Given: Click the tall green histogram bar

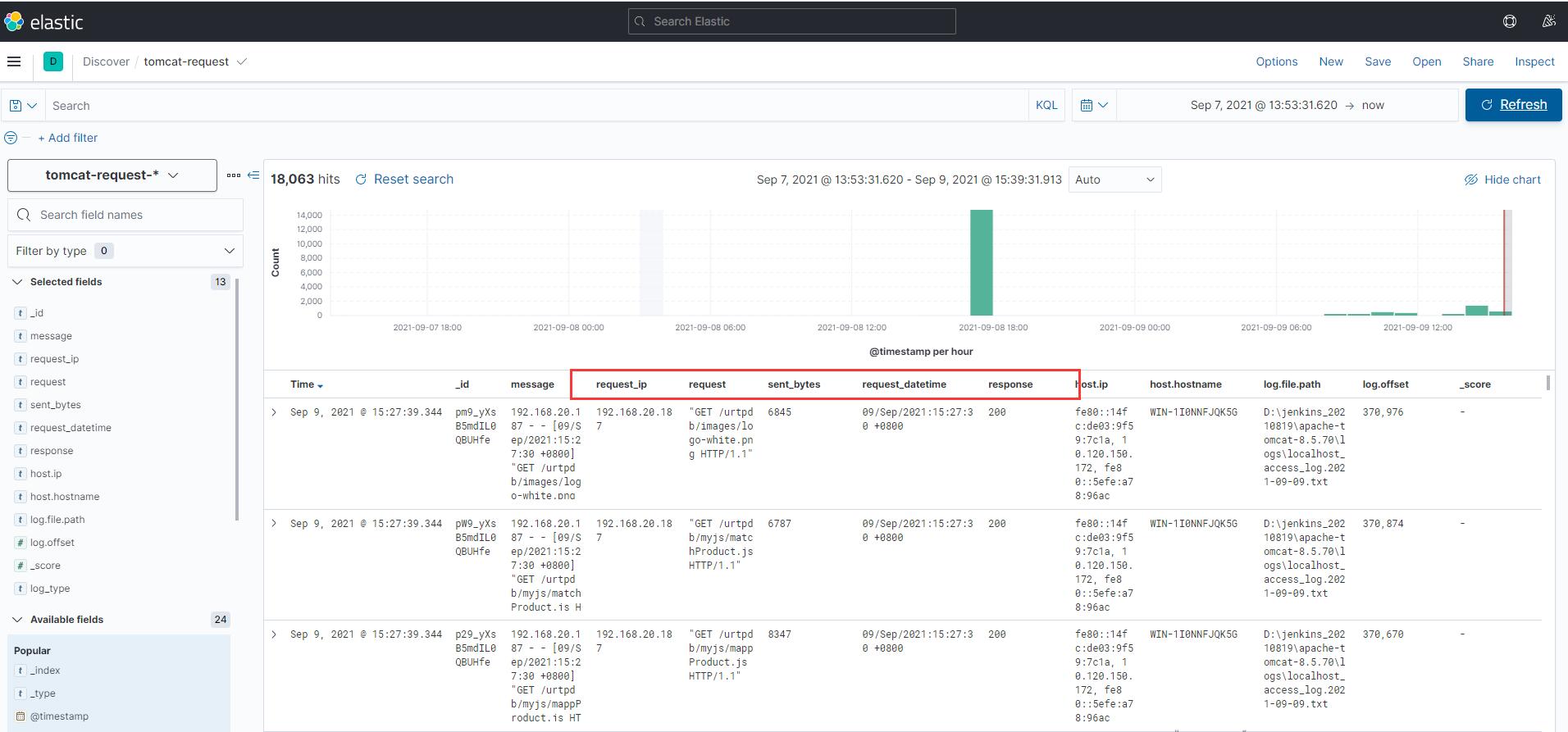Looking at the screenshot, I should pos(981,262).
